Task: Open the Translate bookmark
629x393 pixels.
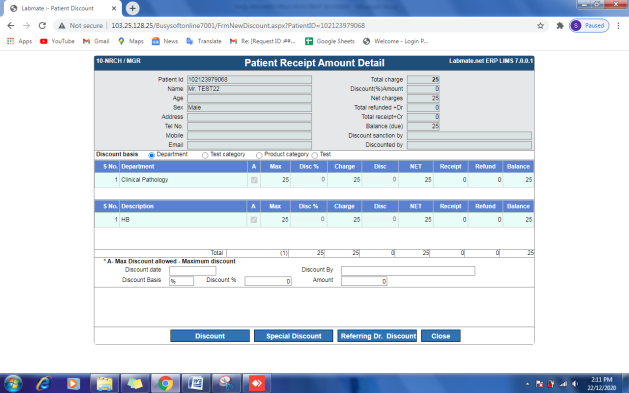Action: tap(204, 41)
